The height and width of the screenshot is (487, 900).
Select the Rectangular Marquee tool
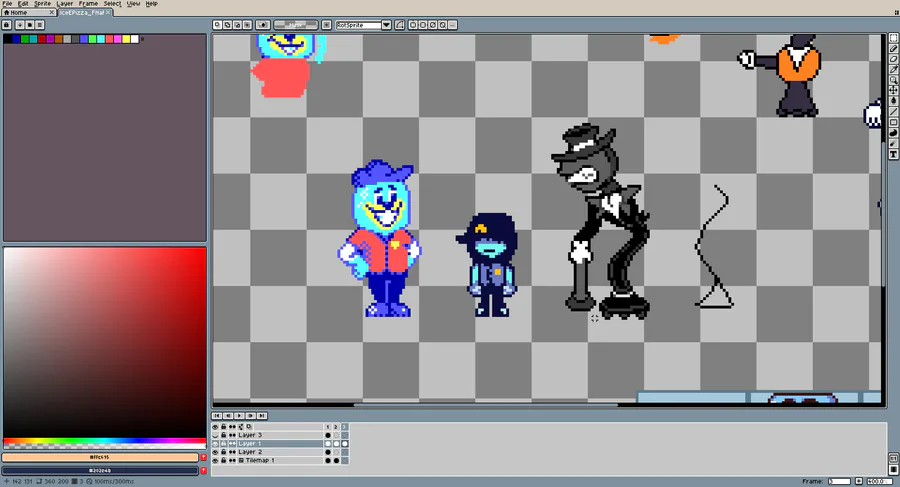(x=894, y=38)
